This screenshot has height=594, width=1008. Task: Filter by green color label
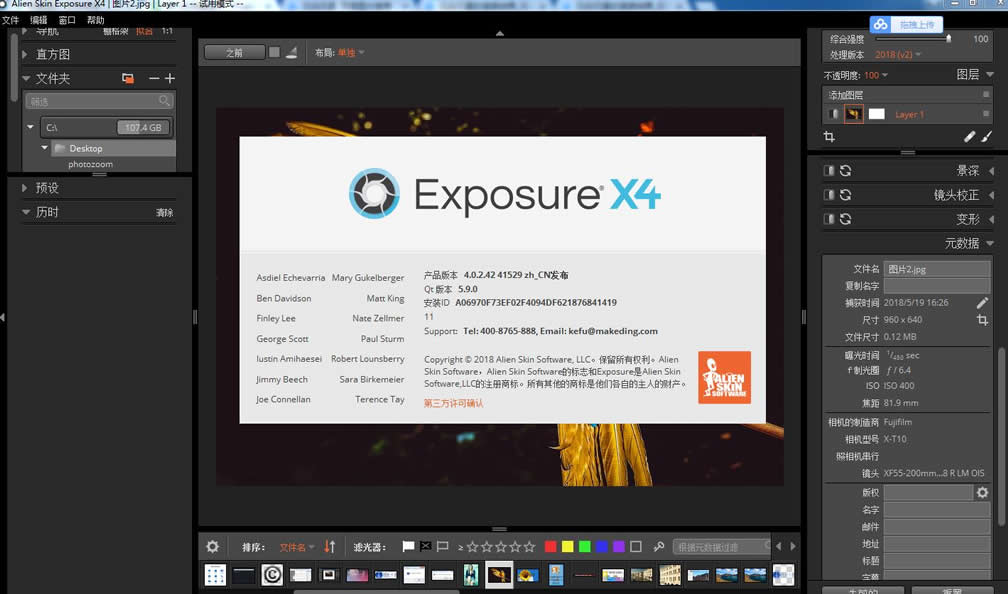tap(584, 546)
